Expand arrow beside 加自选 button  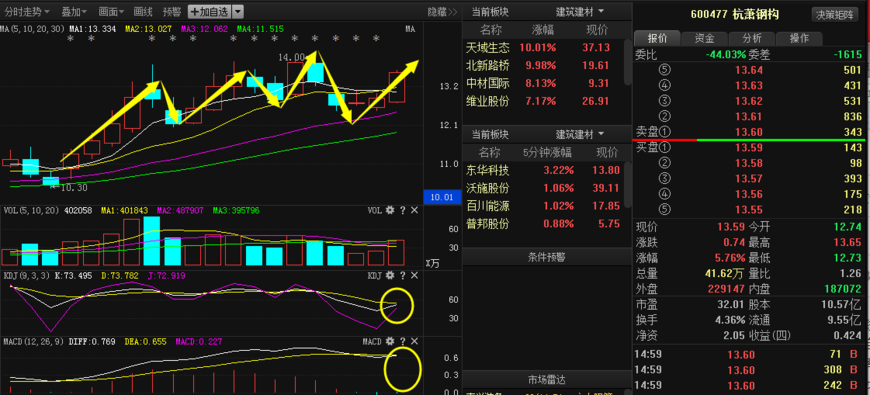click(x=237, y=11)
